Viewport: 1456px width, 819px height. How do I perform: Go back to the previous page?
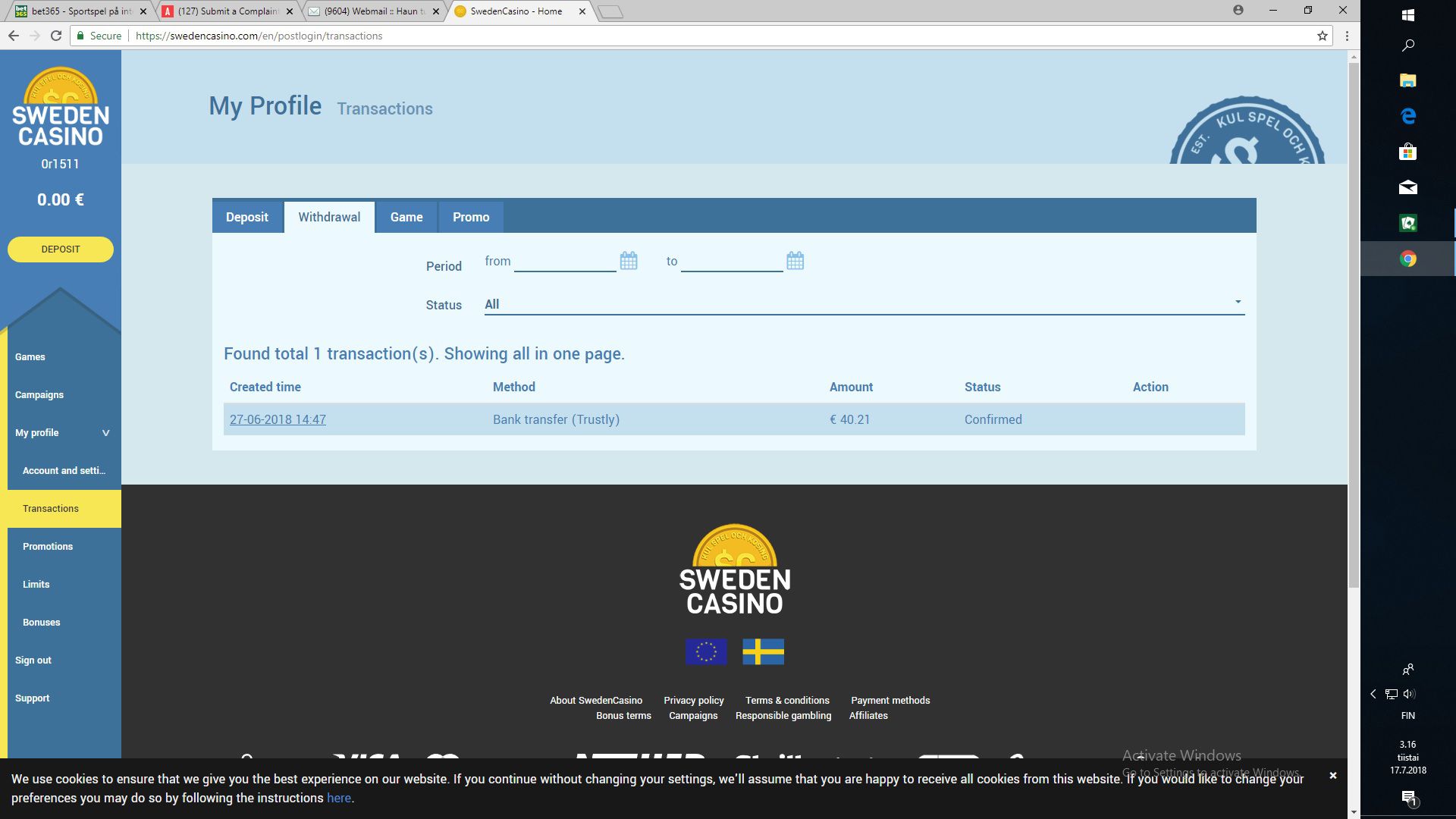(13, 36)
